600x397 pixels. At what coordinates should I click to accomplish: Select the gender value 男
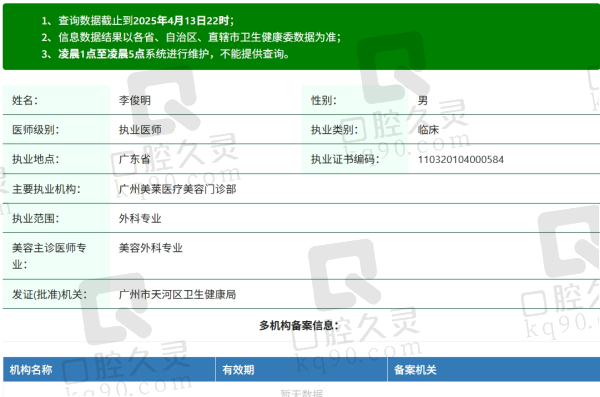[423, 100]
